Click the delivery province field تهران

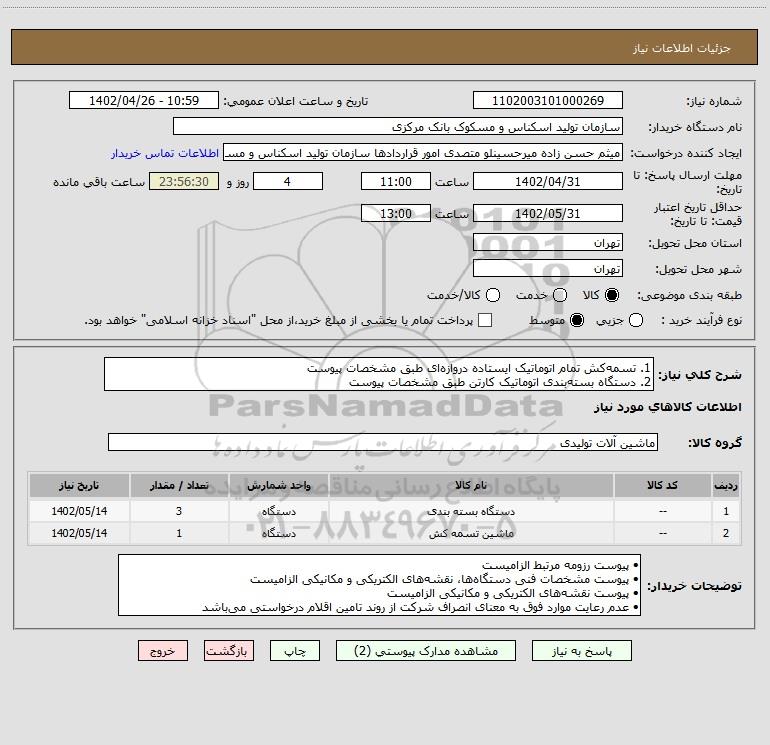click(548, 243)
